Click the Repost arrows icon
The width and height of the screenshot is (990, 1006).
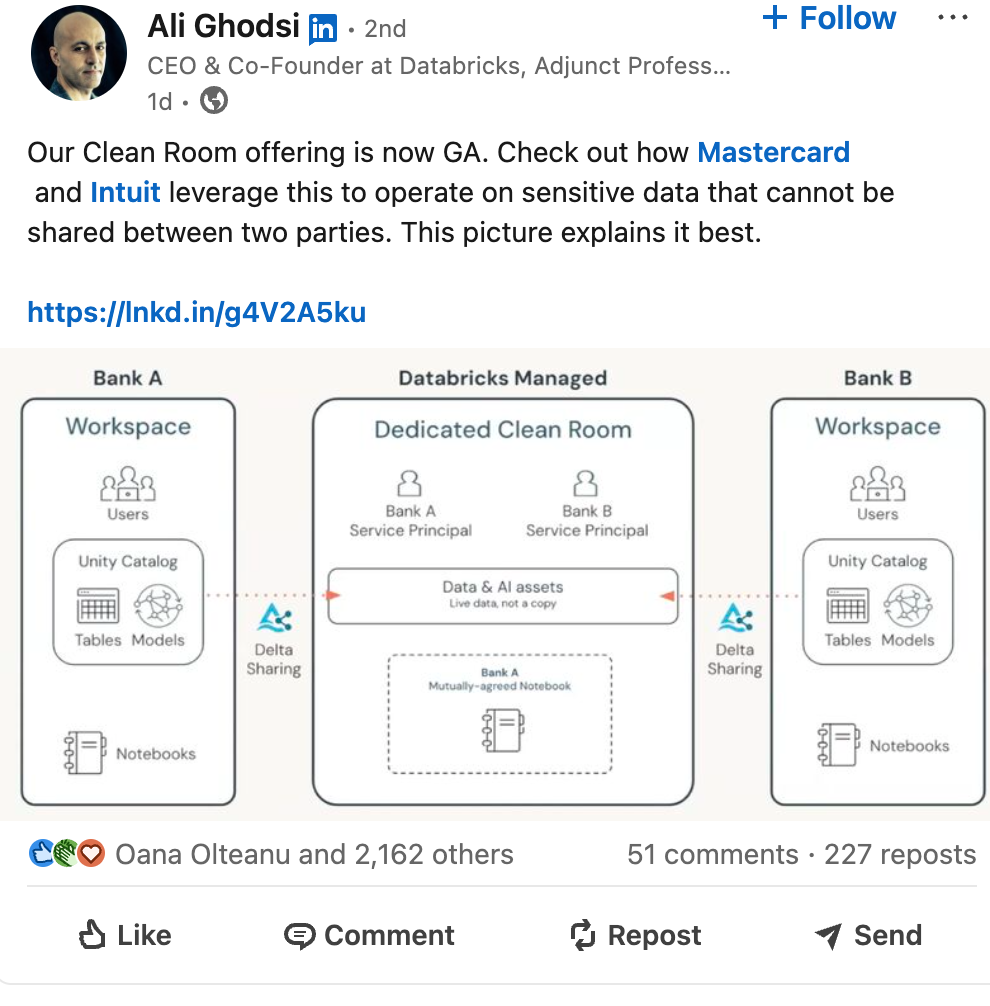(580, 935)
